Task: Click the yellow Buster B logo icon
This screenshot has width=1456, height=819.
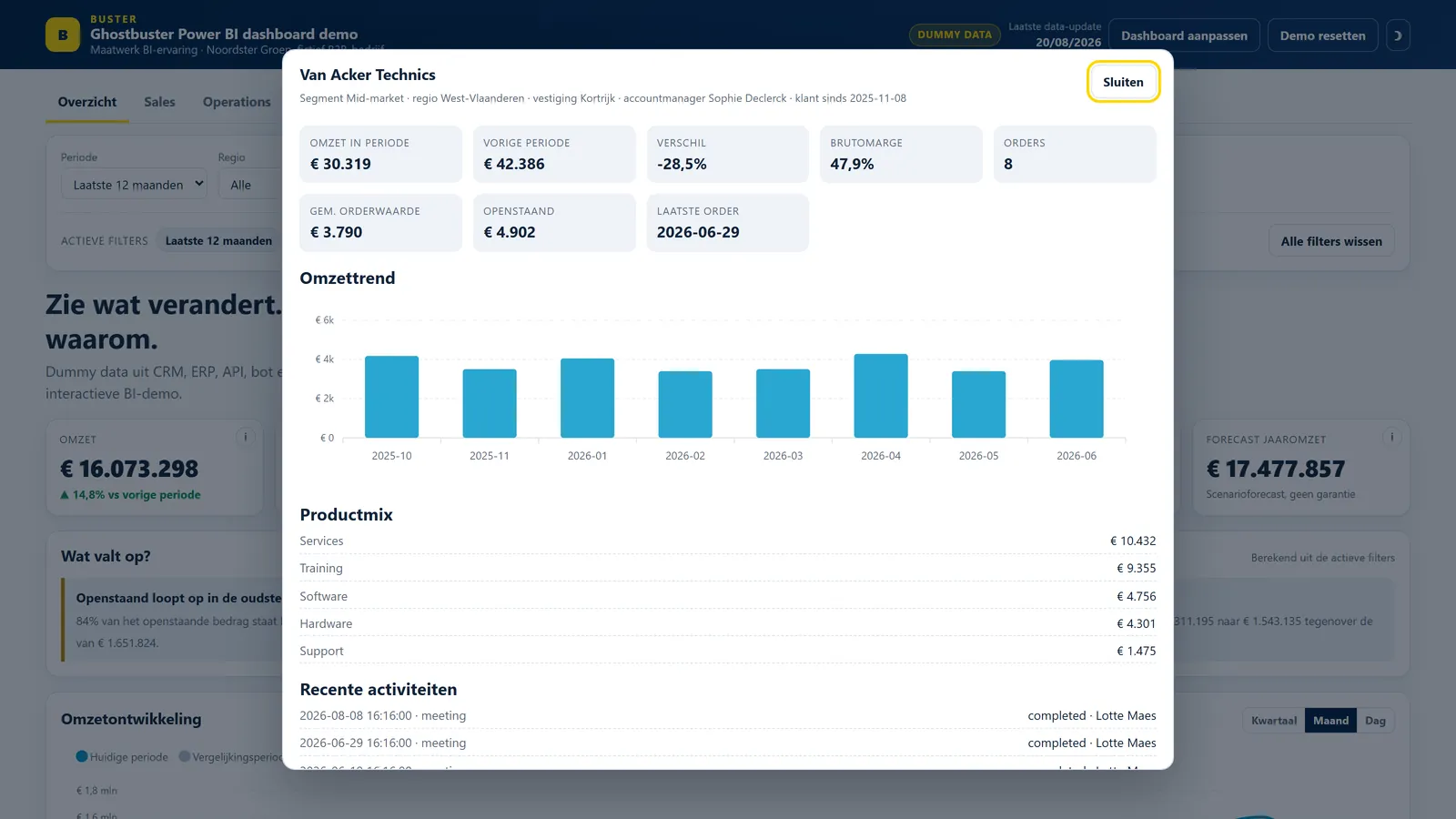Action: click(63, 35)
